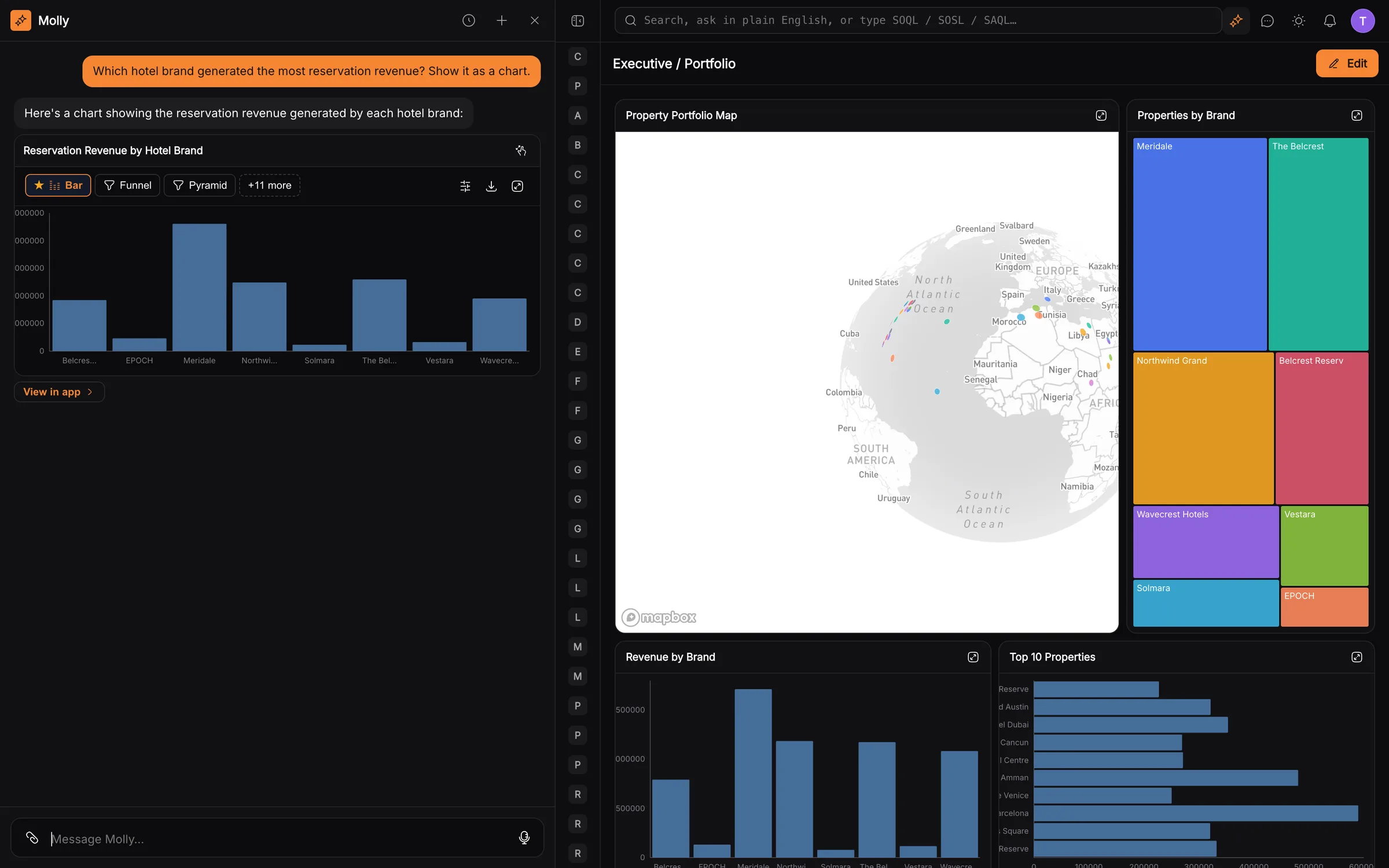The width and height of the screenshot is (1389, 868).
Task: Focus the Message Molly input
Action: point(278,838)
